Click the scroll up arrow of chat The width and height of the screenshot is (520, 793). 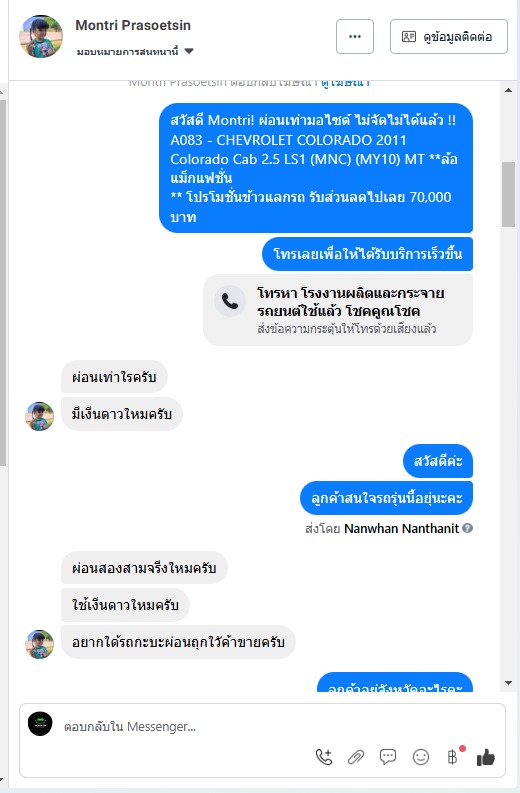tap(508, 90)
